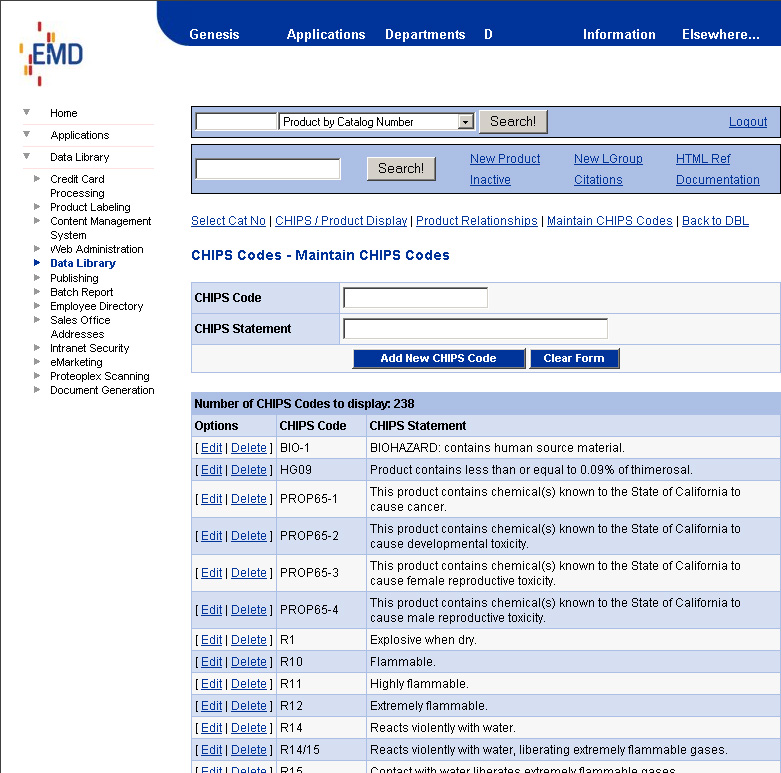
Task: Collapse the Home arrow in sidebar
Action: pyautogui.click(x=27, y=112)
